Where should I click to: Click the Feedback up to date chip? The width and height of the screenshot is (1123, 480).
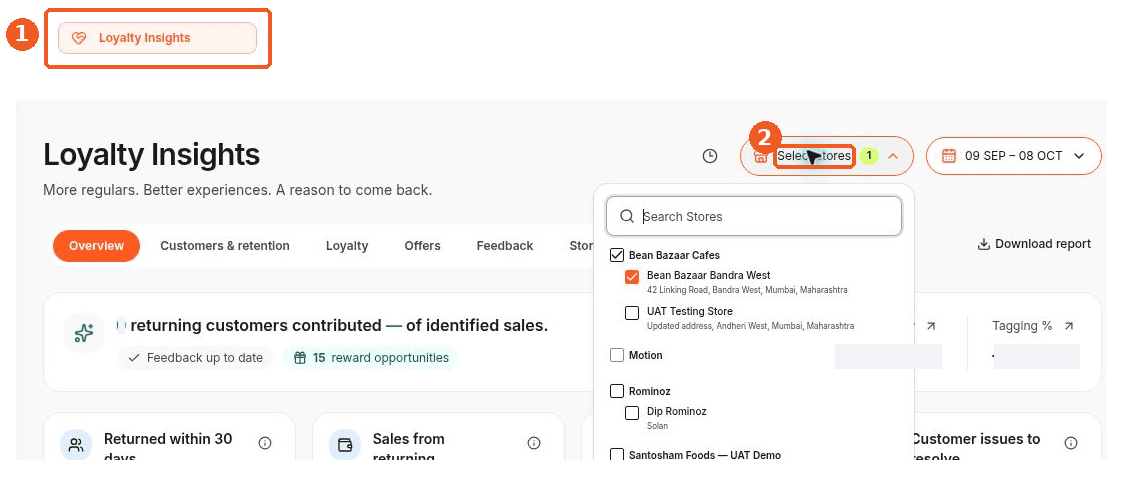coord(196,357)
